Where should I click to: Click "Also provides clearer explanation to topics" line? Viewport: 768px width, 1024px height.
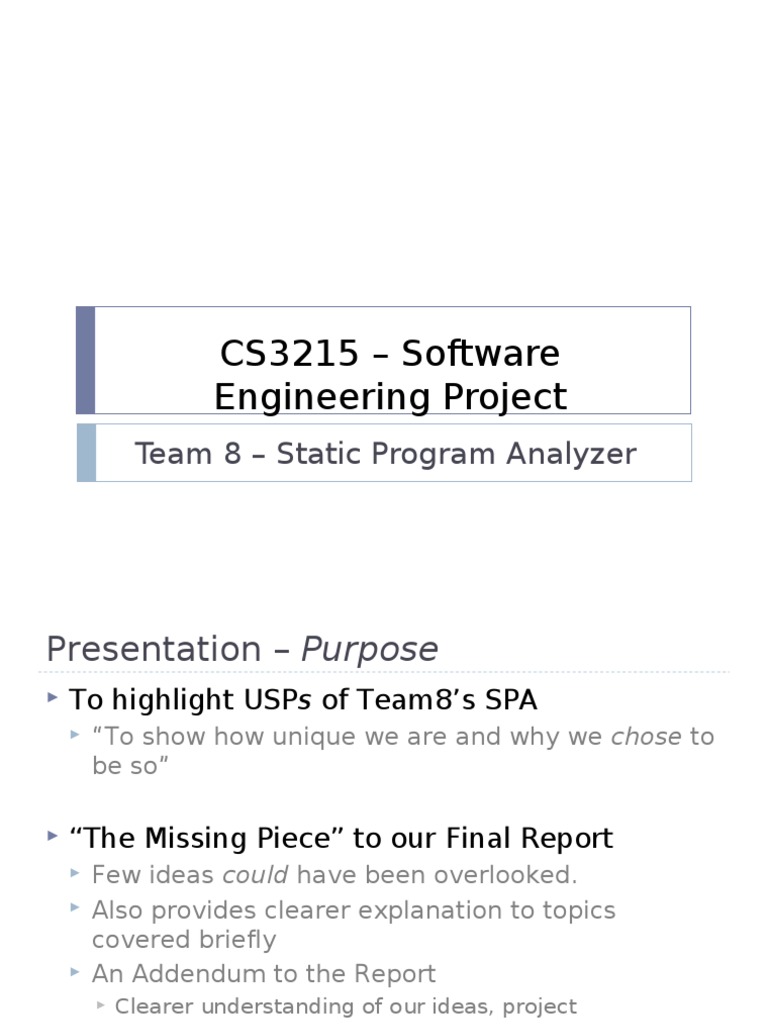pyautogui.click(x=353, y=911)
